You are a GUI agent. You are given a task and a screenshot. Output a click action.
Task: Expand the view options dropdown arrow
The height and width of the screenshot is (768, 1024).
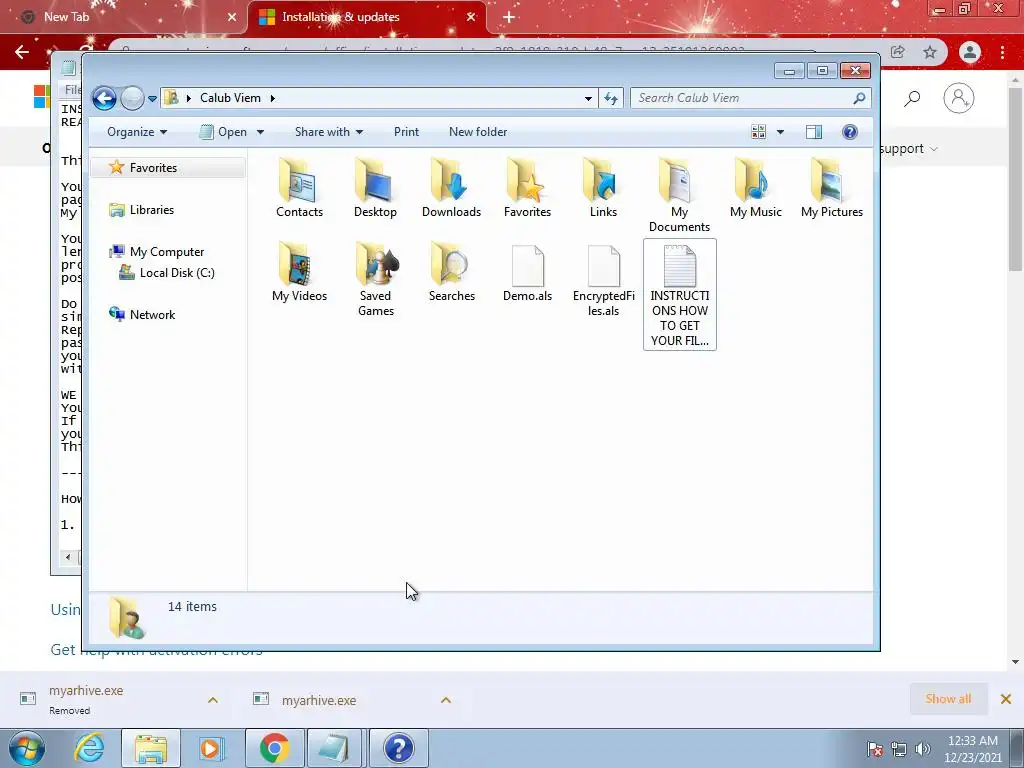(780, 132)
